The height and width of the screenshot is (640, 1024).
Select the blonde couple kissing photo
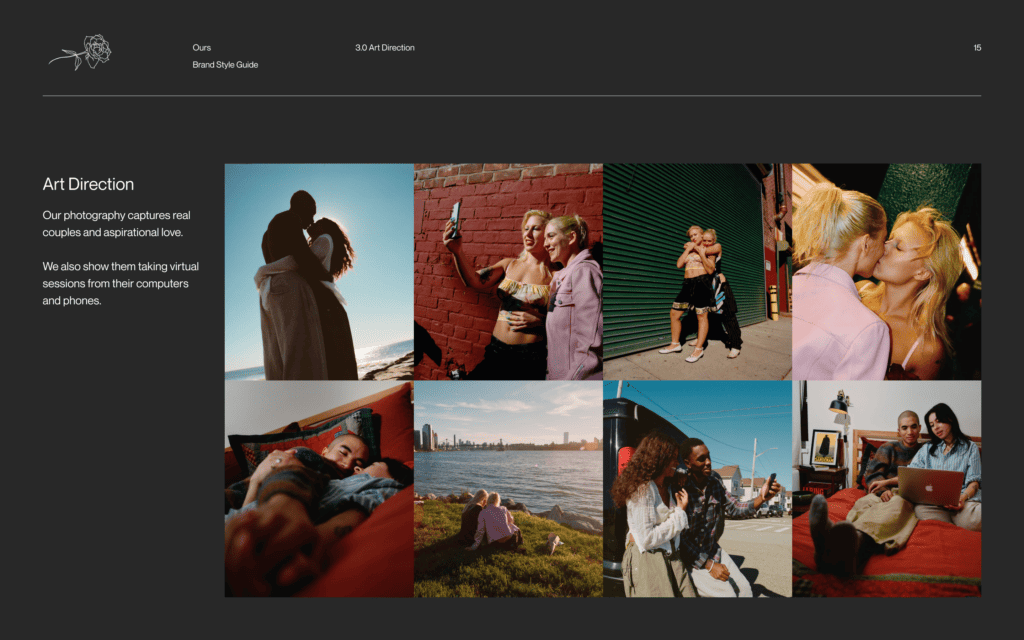point(886,271)
